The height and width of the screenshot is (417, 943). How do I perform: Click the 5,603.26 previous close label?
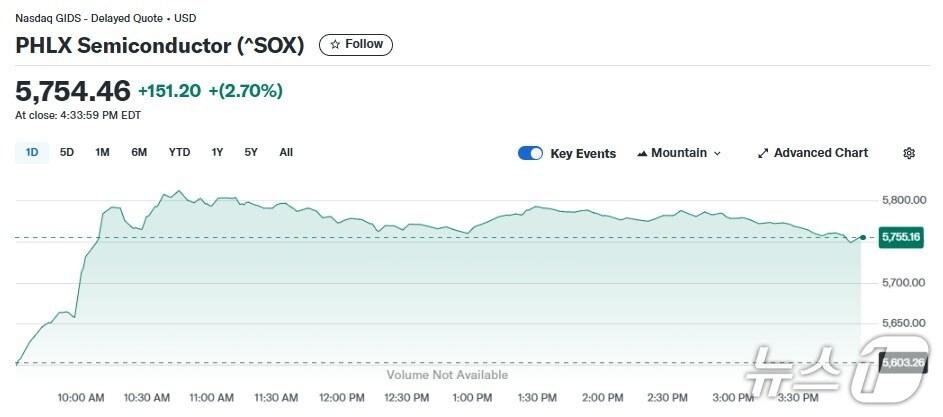point(901,363)
